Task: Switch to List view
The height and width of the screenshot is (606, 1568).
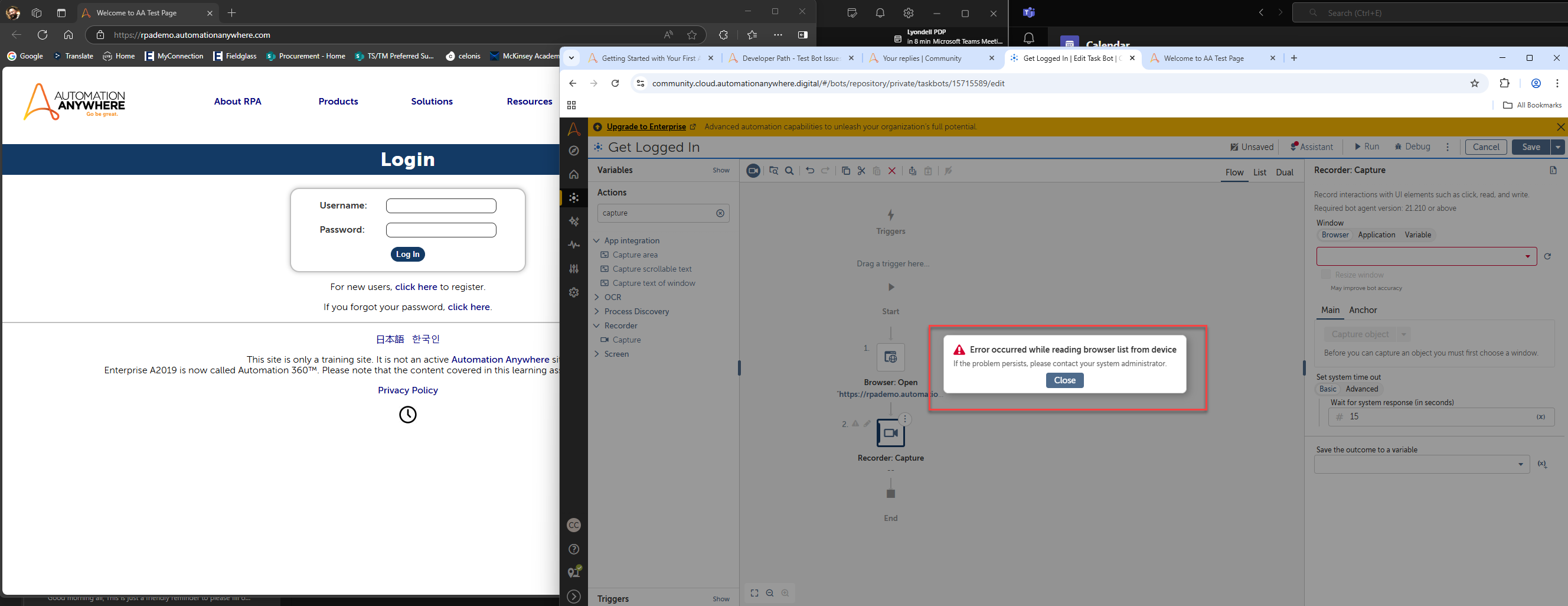Action: 1259,172
